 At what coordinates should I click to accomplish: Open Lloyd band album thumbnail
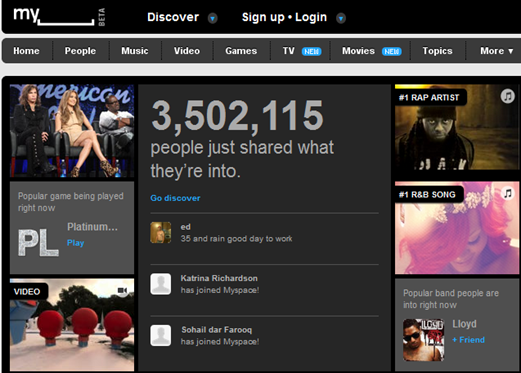coord(424,340)
